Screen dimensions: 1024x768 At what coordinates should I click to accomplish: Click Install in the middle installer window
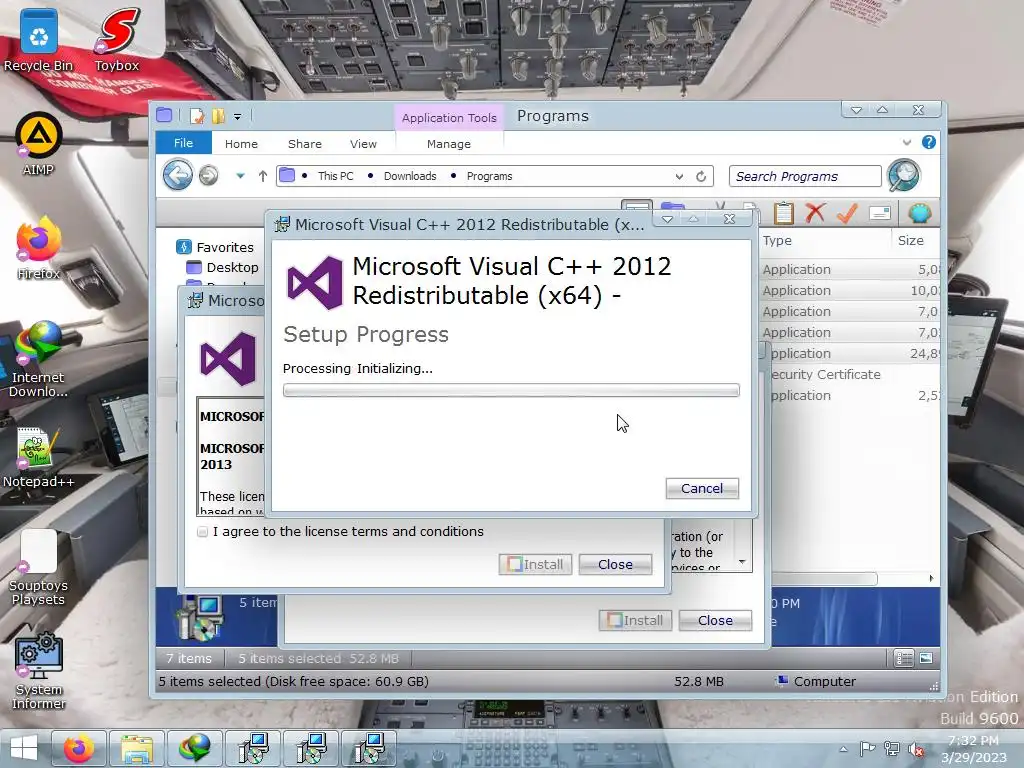click(x=535, y=564)
